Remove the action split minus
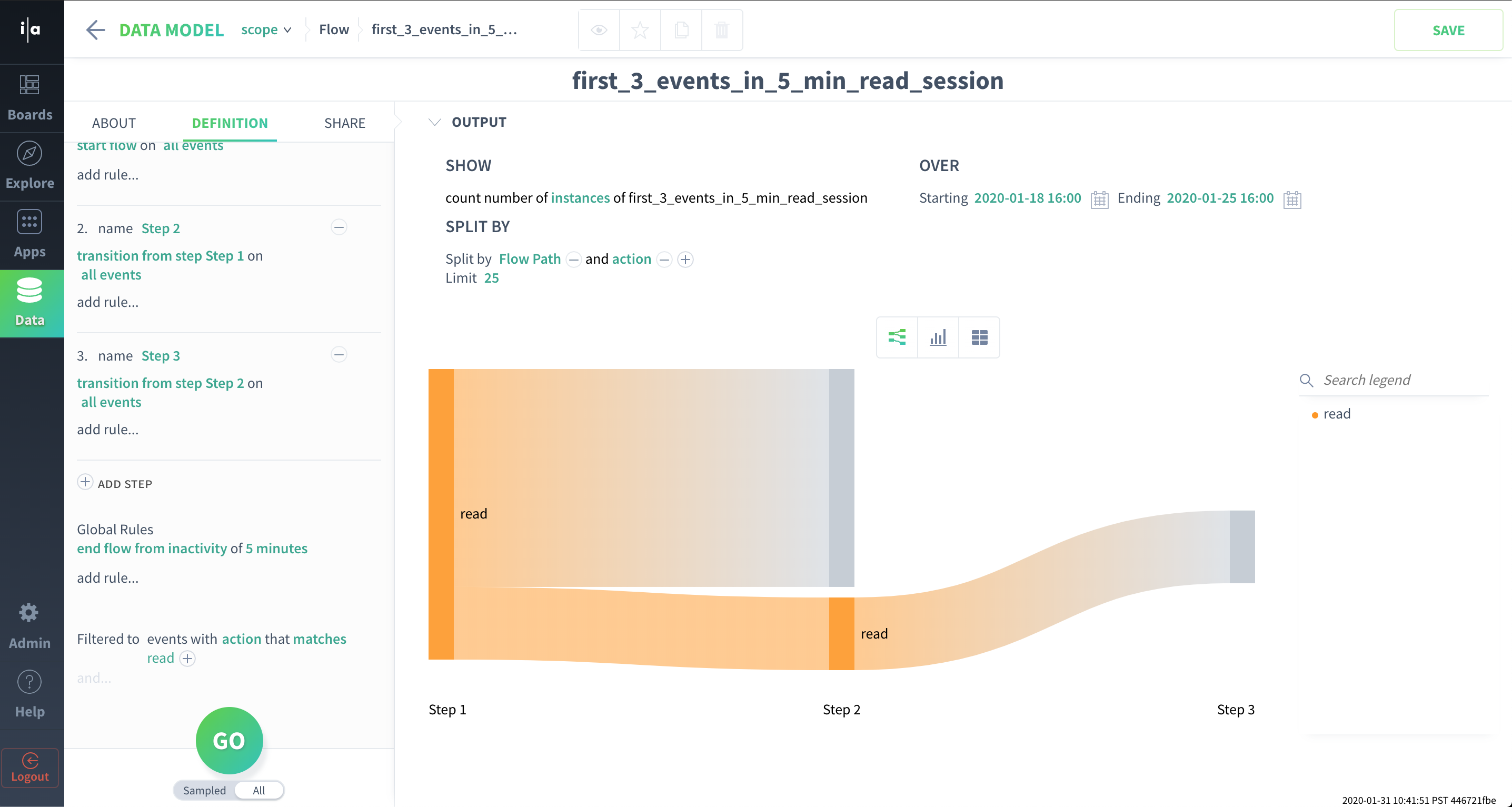This screenshot has width=1512, height=807. click(664, 260)
